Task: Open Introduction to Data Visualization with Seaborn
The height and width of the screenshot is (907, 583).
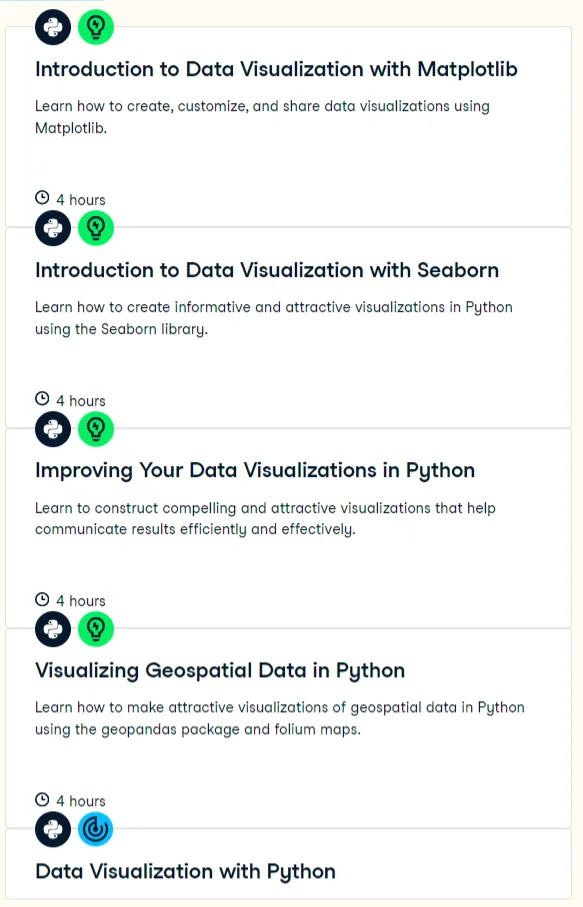Action: [x=267, y=270]
